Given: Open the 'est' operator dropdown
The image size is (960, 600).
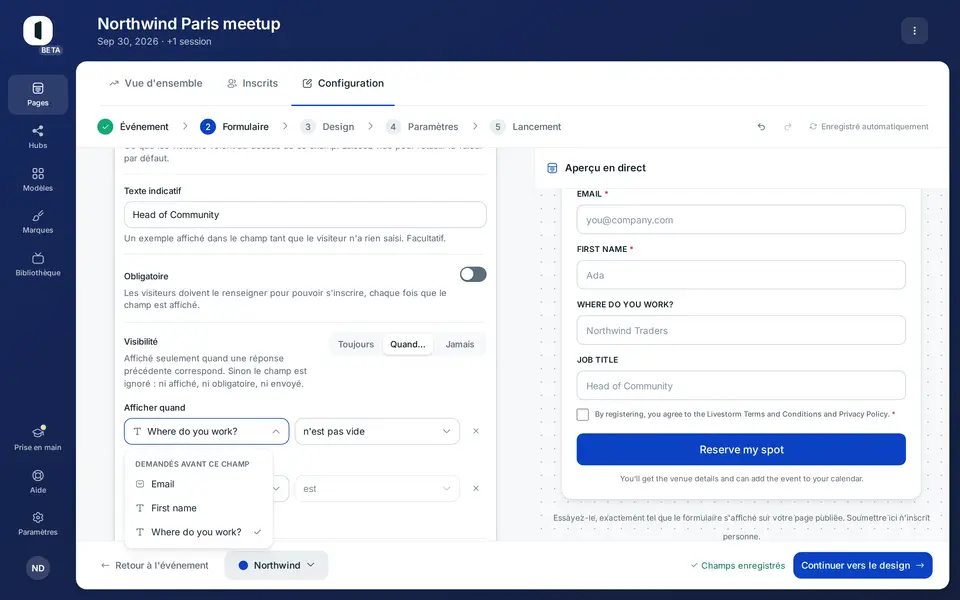Looking at the screenshot, I should pyautogui.click(x=377, y=489).
